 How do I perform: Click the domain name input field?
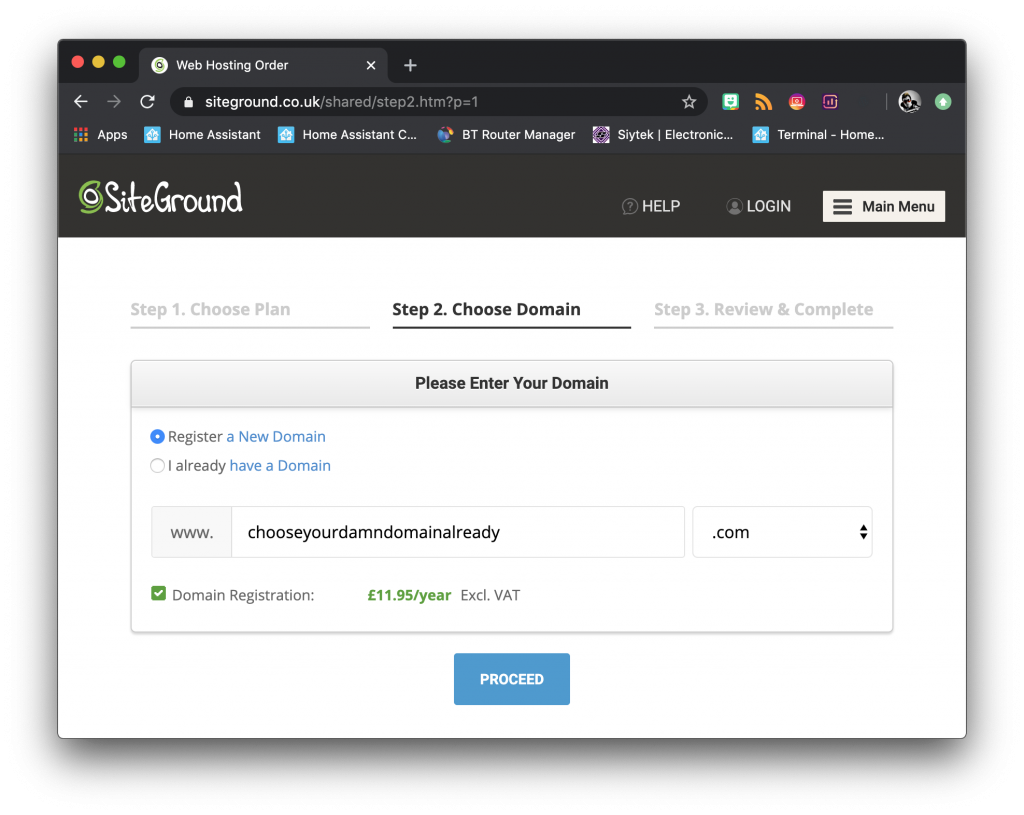click(x=458, y=532)
